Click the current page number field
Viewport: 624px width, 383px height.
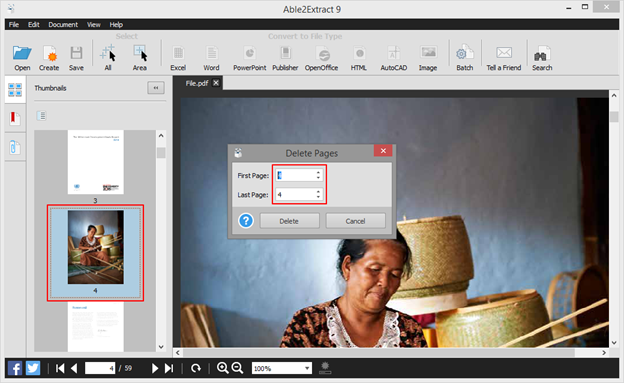pos(100,368)
